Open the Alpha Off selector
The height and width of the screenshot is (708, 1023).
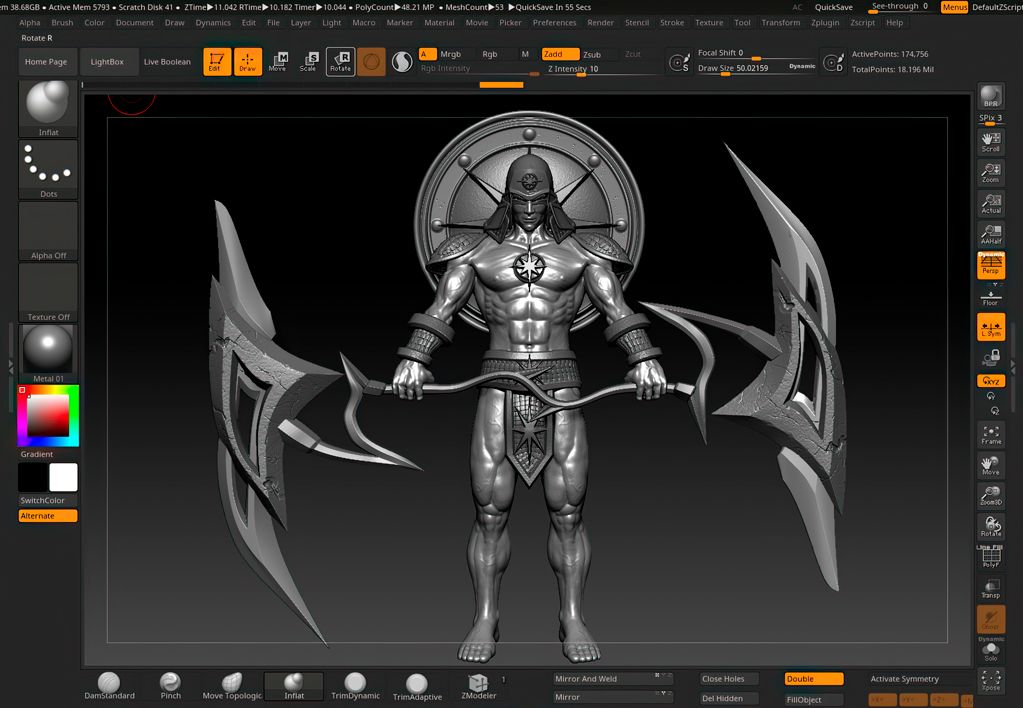pos(48,231)
